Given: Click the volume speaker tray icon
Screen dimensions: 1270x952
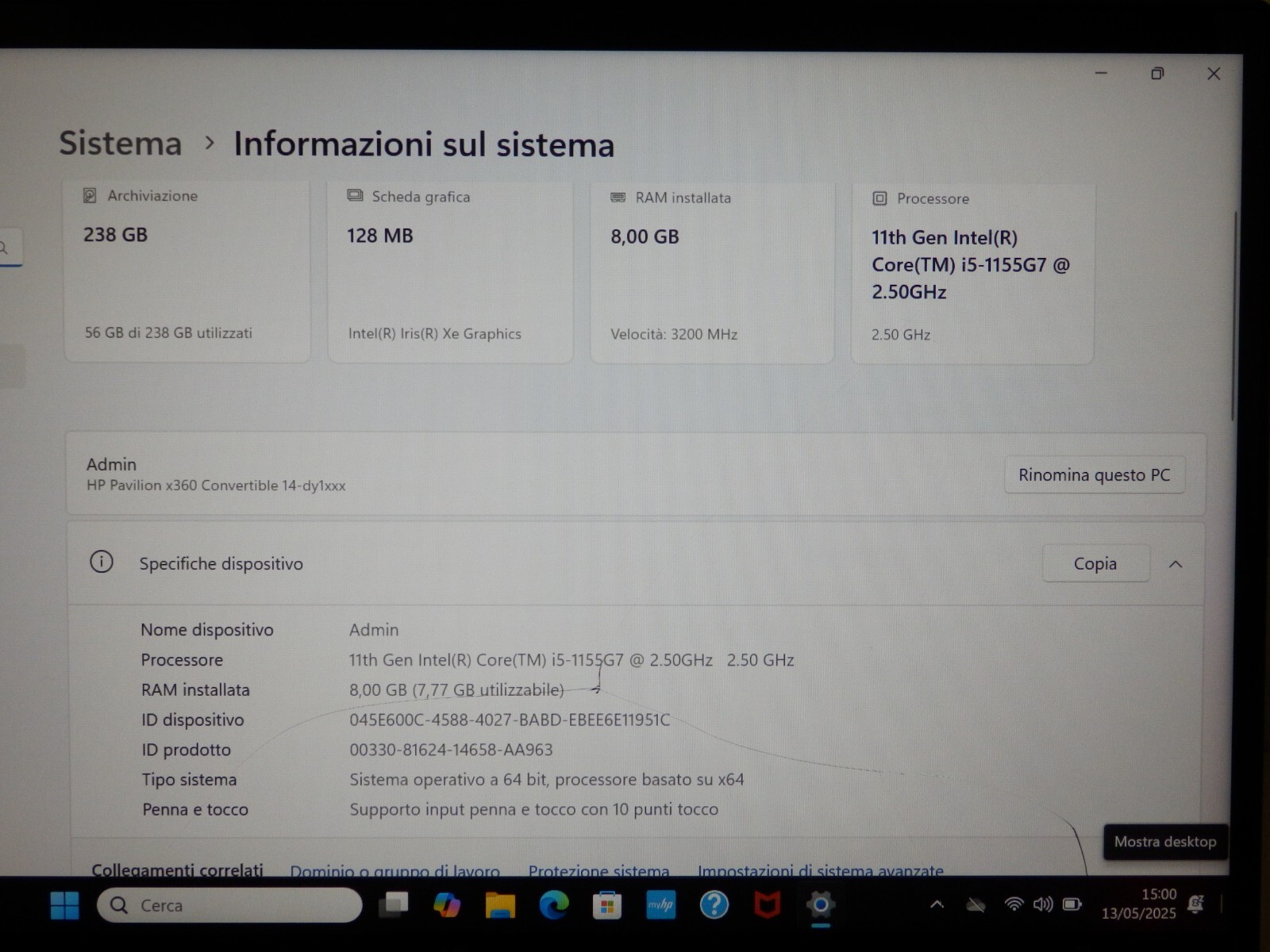Looking at the screenshot, I should click(x=1043, y=904).
